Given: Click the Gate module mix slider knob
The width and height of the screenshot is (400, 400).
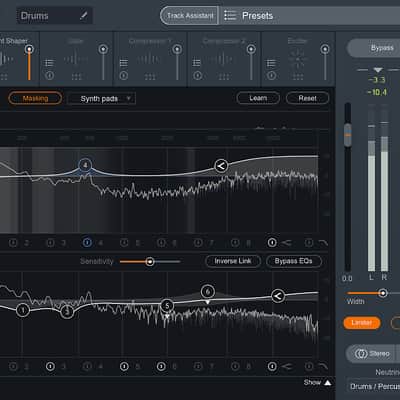Looking at the screenshot, I should (x=103, y=49).
